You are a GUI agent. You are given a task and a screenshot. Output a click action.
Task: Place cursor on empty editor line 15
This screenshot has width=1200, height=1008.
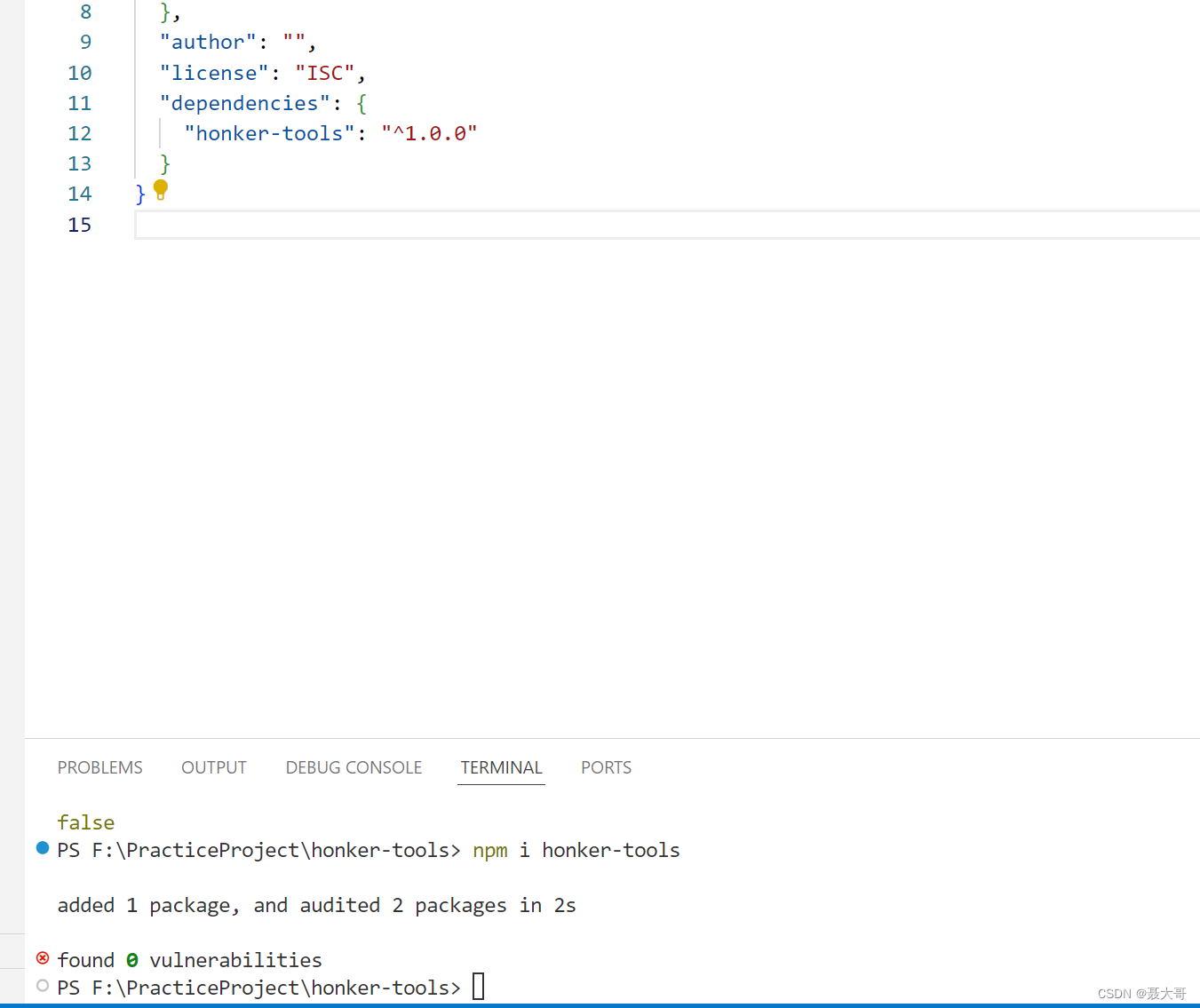click(x=667, y=225)
